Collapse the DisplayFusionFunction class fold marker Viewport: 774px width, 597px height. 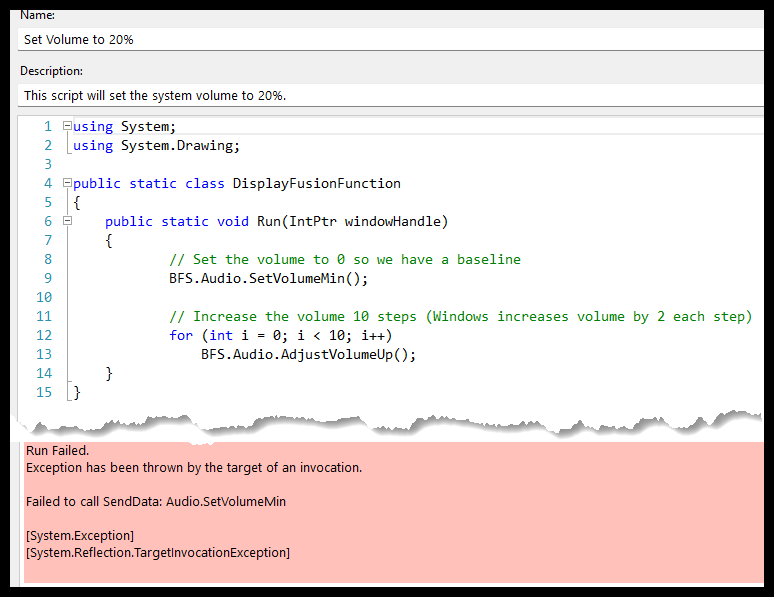[67, 184]
